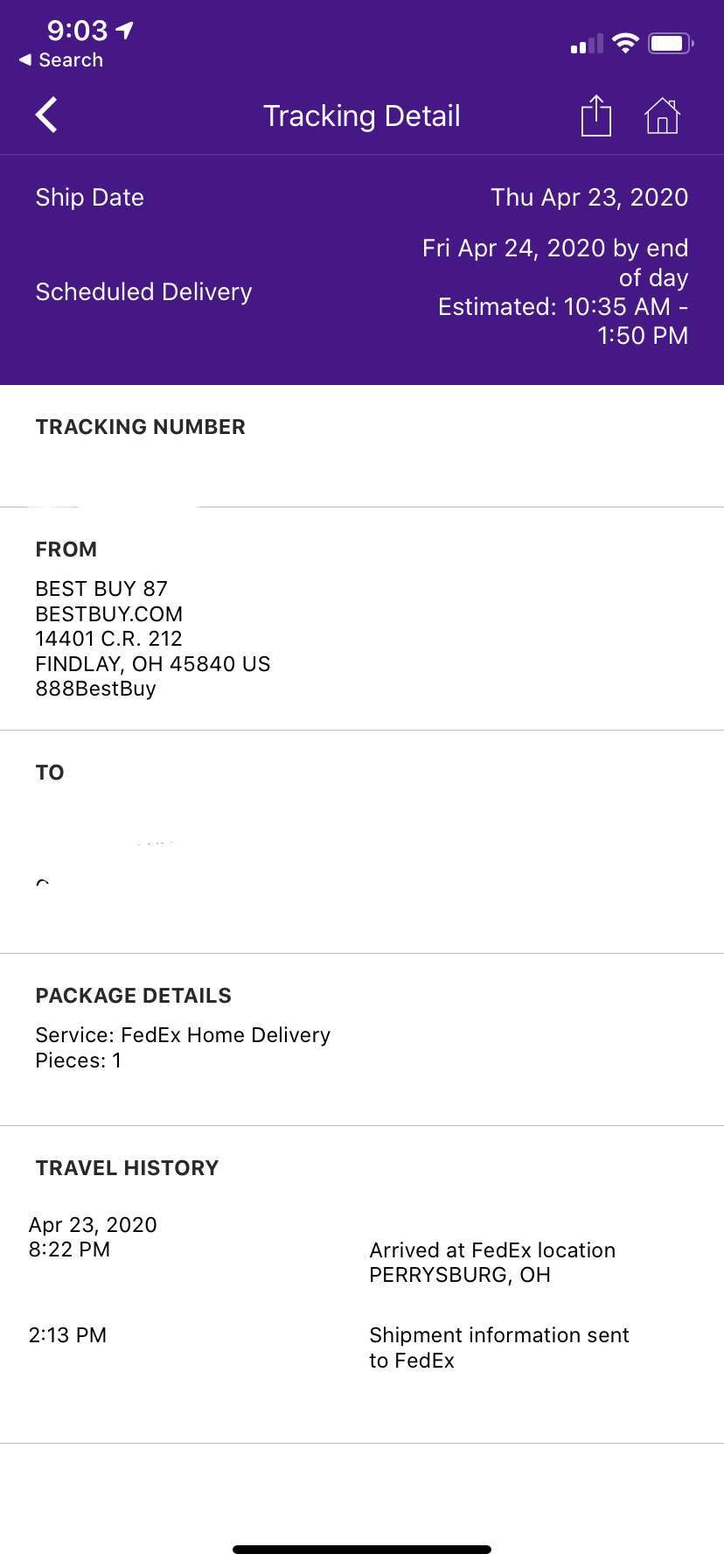Tap Service: FedEx Home Delivery line
724x1568 pixels.
click(183, 1035)
